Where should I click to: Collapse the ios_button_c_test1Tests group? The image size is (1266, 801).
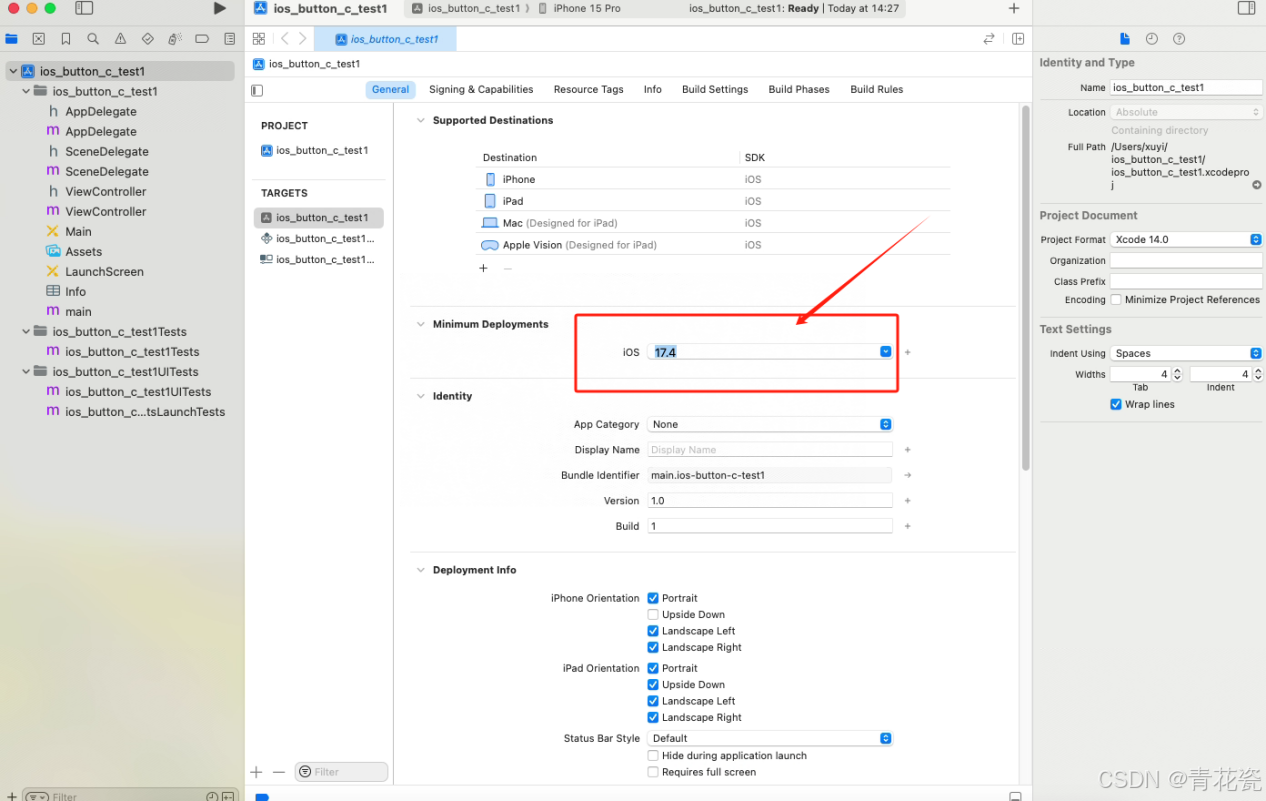click(x=27, y=331)
